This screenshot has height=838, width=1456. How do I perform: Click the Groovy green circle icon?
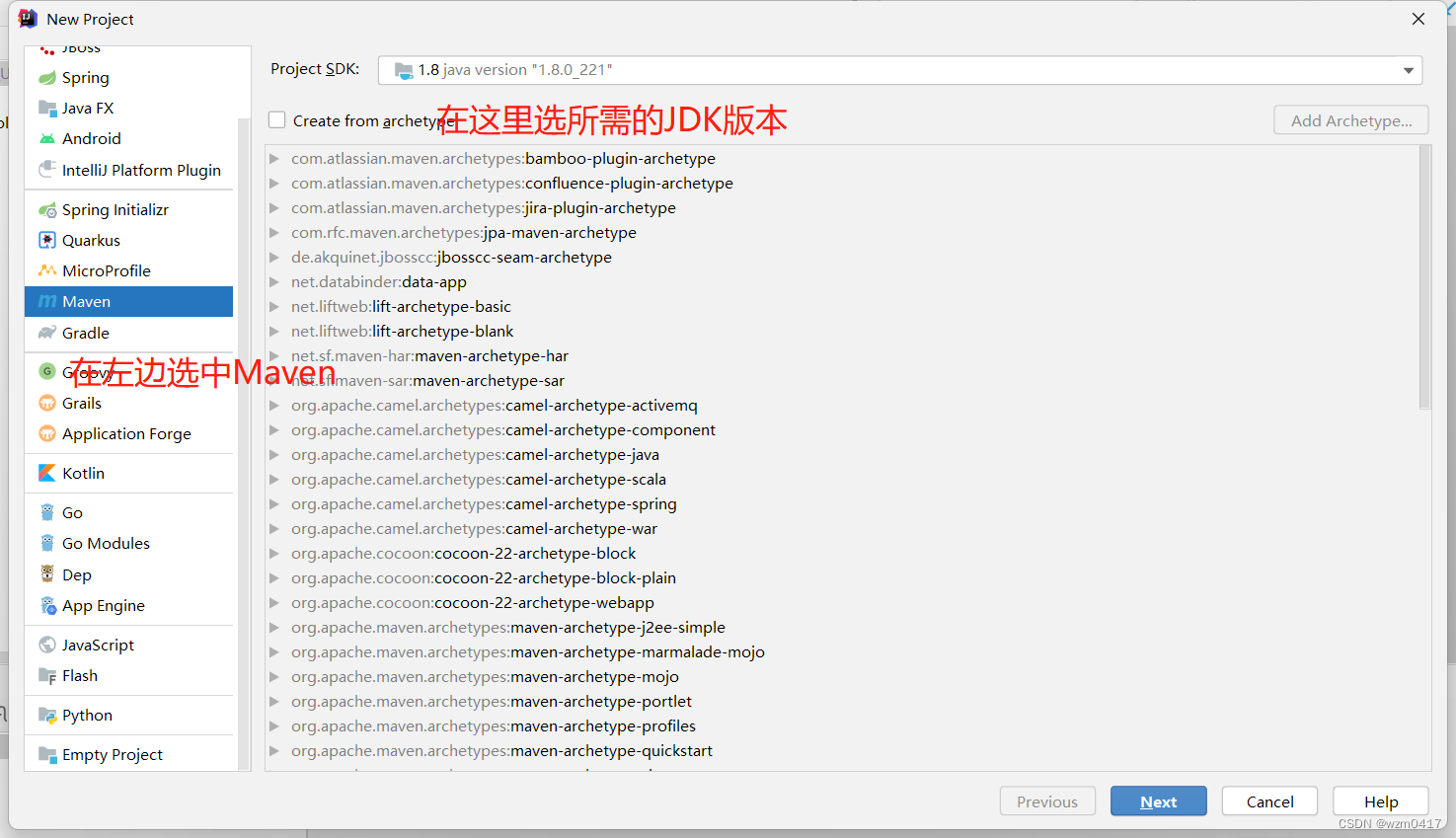pos(46,371)
